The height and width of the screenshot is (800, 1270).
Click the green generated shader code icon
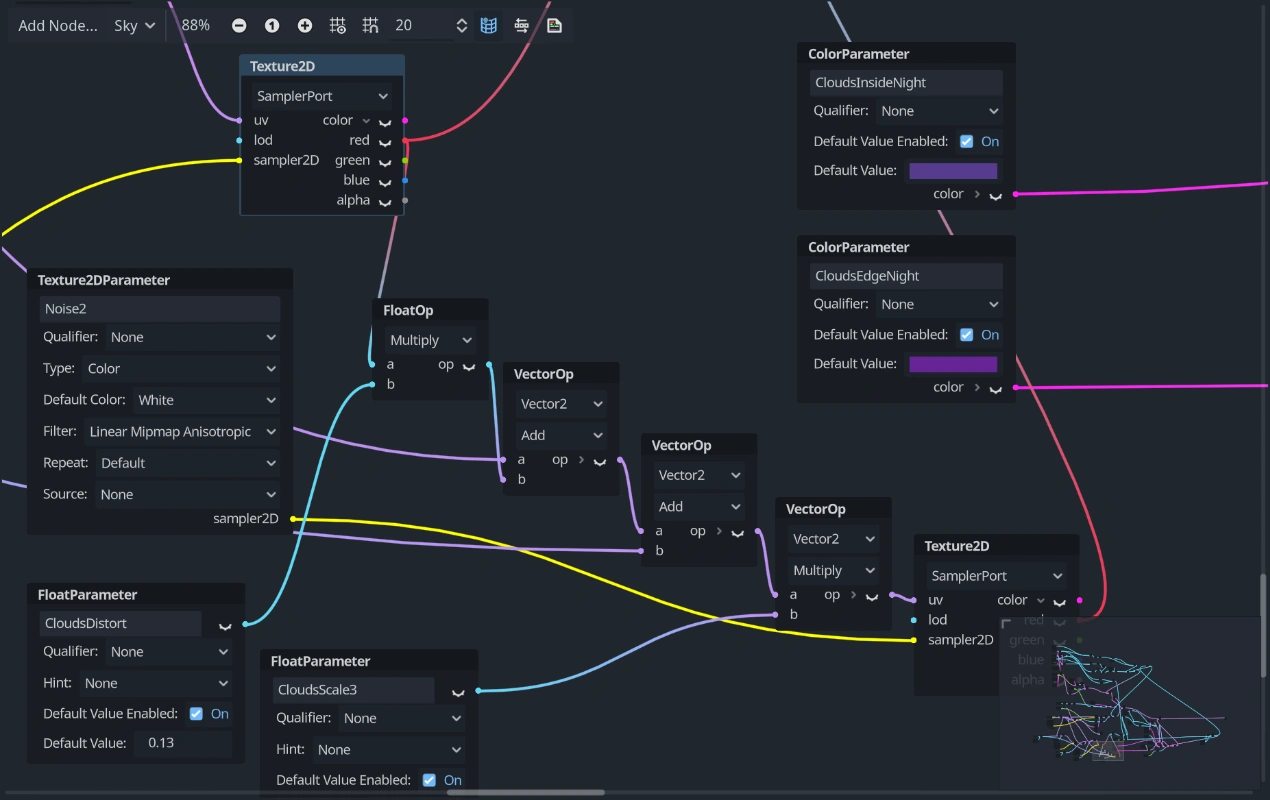click(x=553, y=25)
